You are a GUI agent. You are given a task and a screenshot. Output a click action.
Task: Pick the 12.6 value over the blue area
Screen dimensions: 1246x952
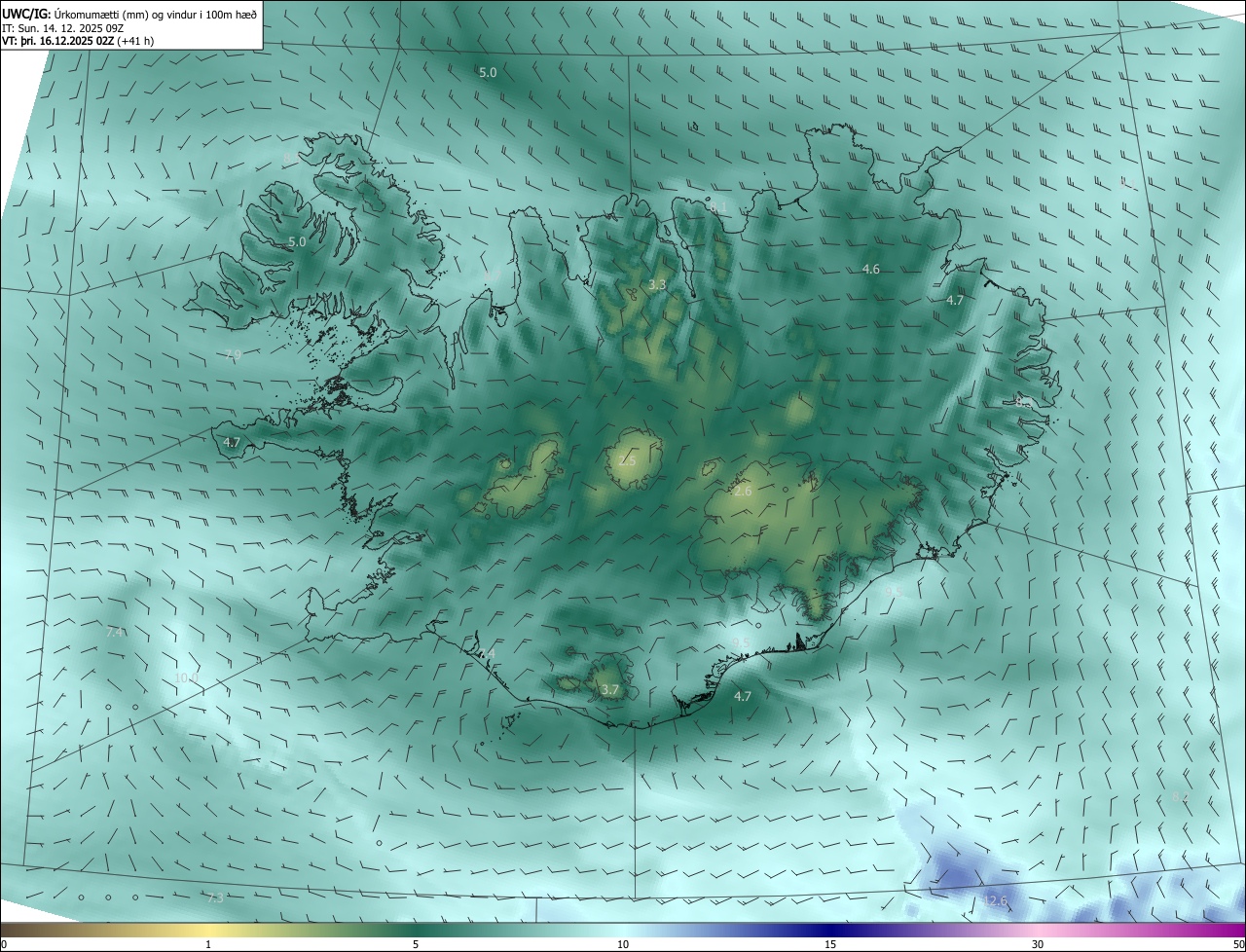[x=994, y=900]
